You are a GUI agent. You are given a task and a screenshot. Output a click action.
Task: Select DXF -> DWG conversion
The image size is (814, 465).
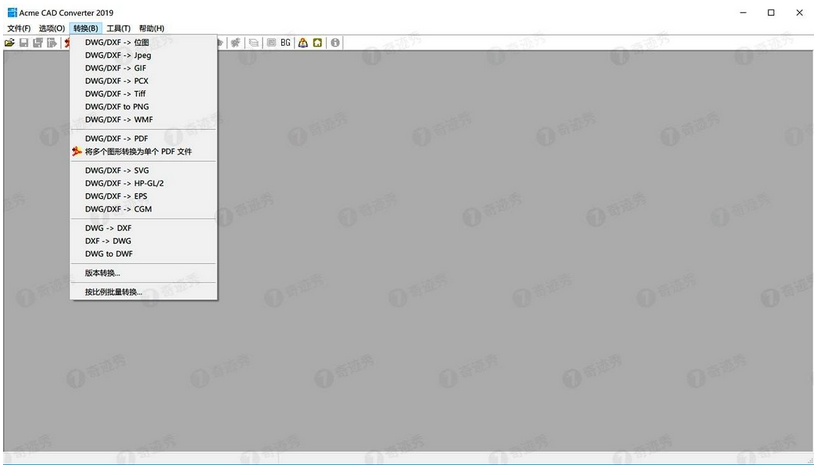[143, 241]
